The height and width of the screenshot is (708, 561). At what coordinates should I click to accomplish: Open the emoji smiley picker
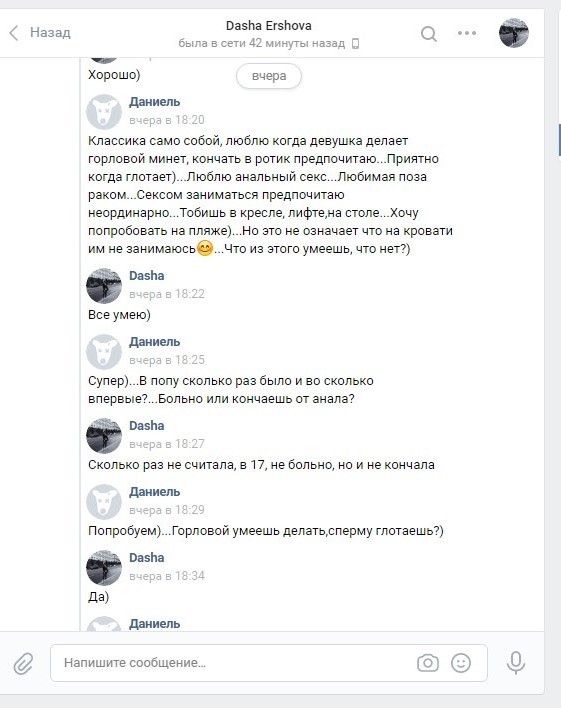[461, 663]
